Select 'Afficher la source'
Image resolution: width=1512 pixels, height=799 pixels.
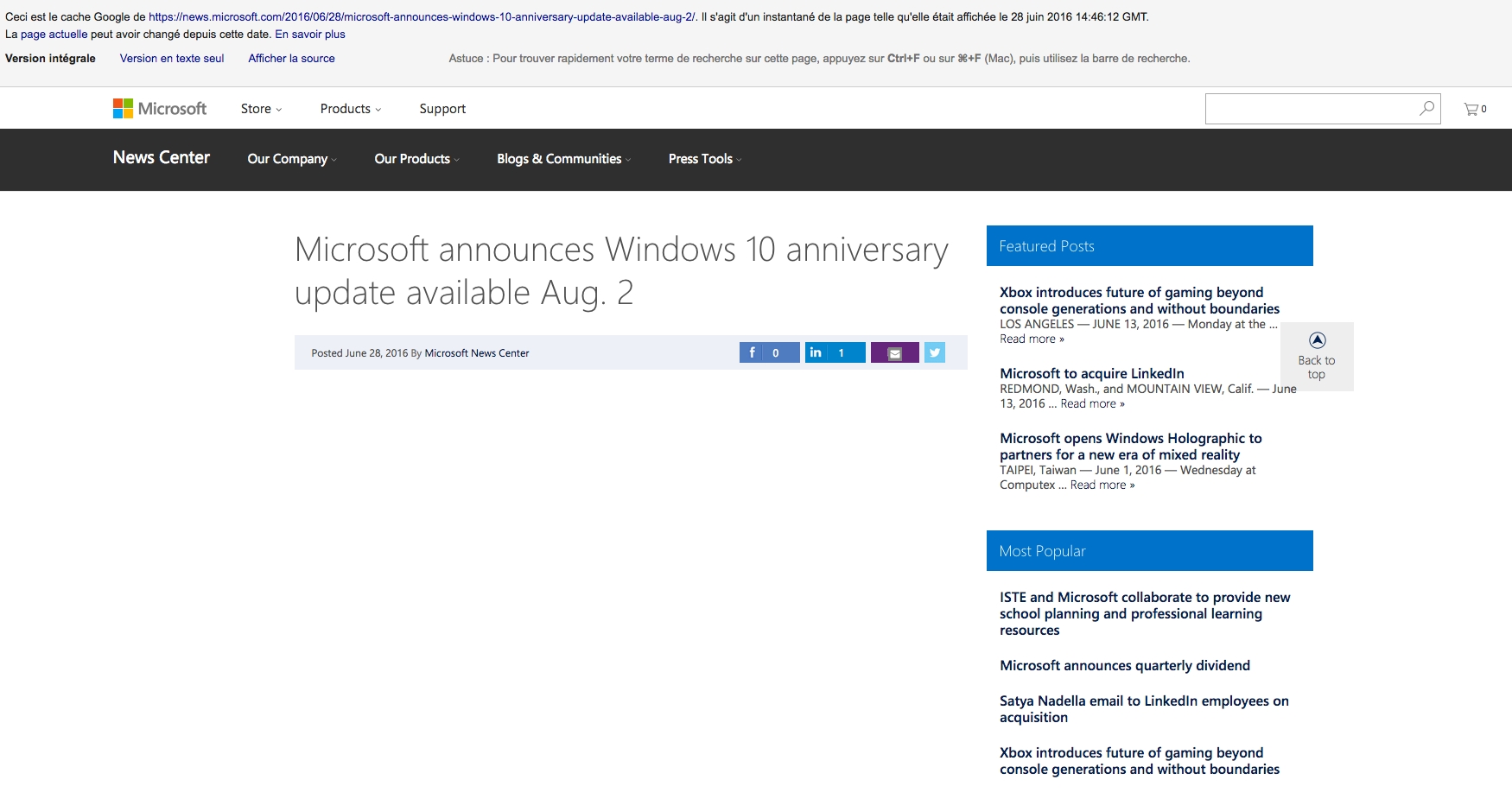[x=291, y=59]
